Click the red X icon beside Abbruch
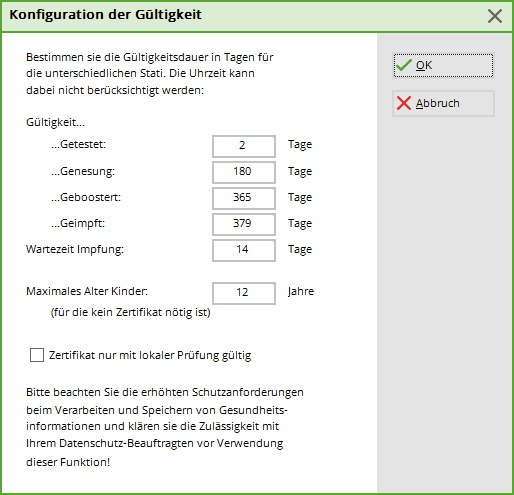 [404, 103]
